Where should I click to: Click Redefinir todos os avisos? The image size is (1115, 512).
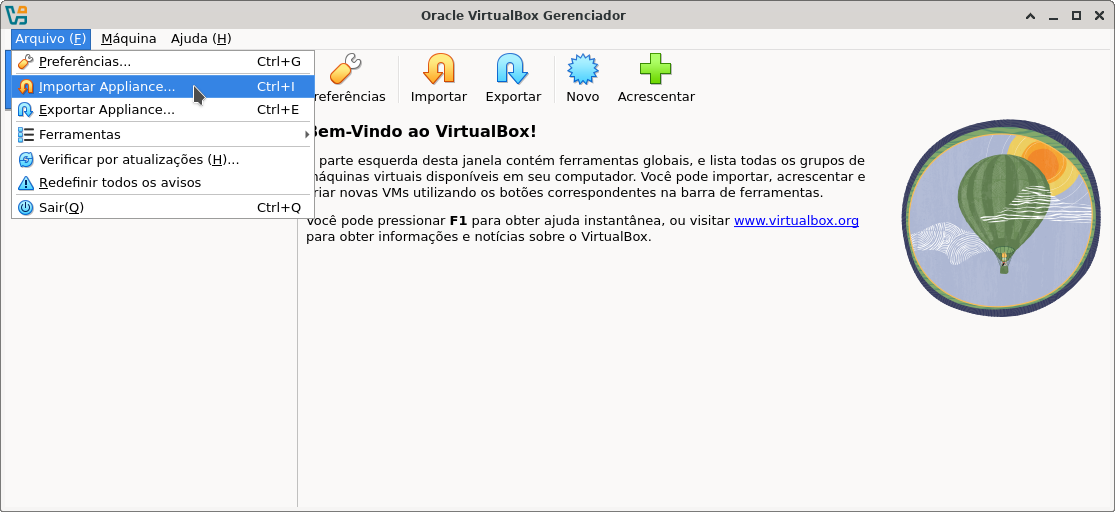pyautogui.click(x=120, y=183)
